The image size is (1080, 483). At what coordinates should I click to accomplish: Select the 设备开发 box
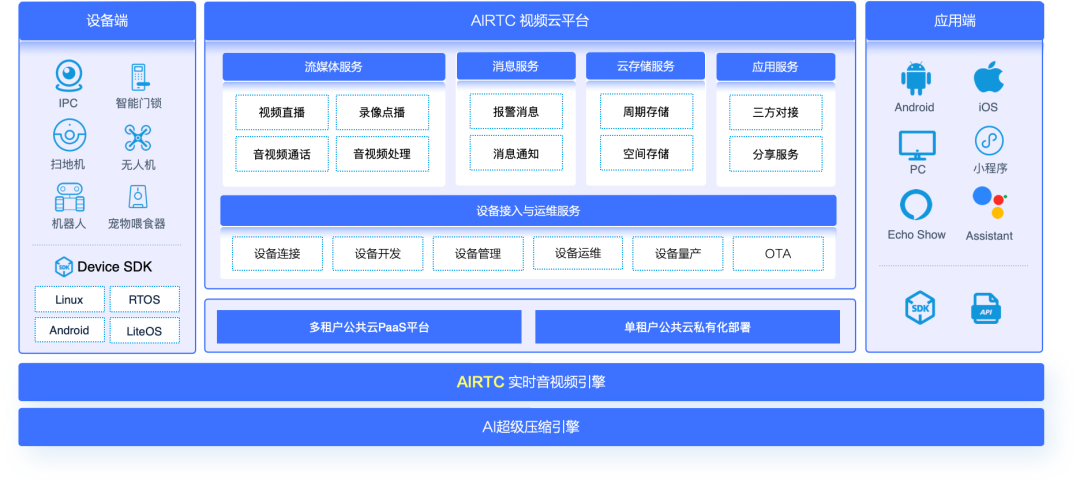377,254
